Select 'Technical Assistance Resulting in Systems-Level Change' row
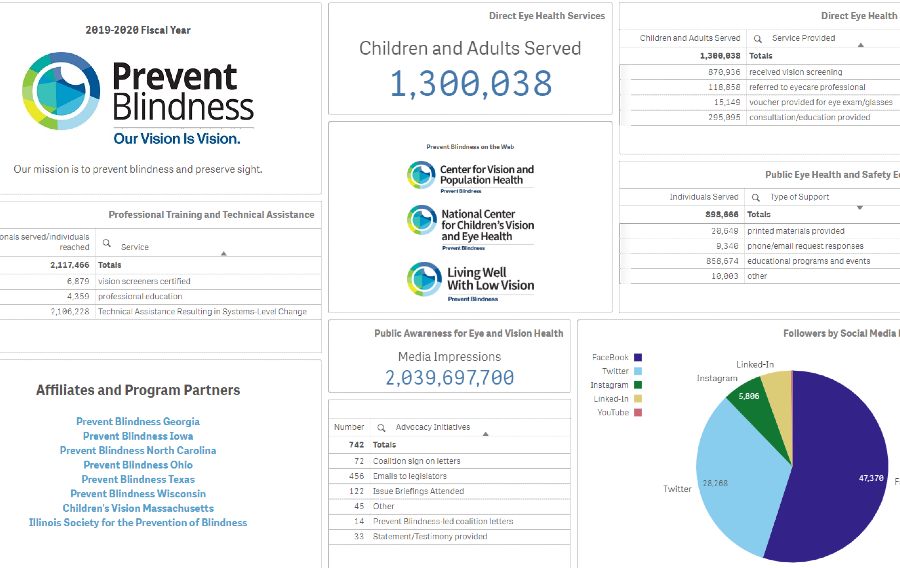This screenshot has height=568, width=900. [161, 312]
